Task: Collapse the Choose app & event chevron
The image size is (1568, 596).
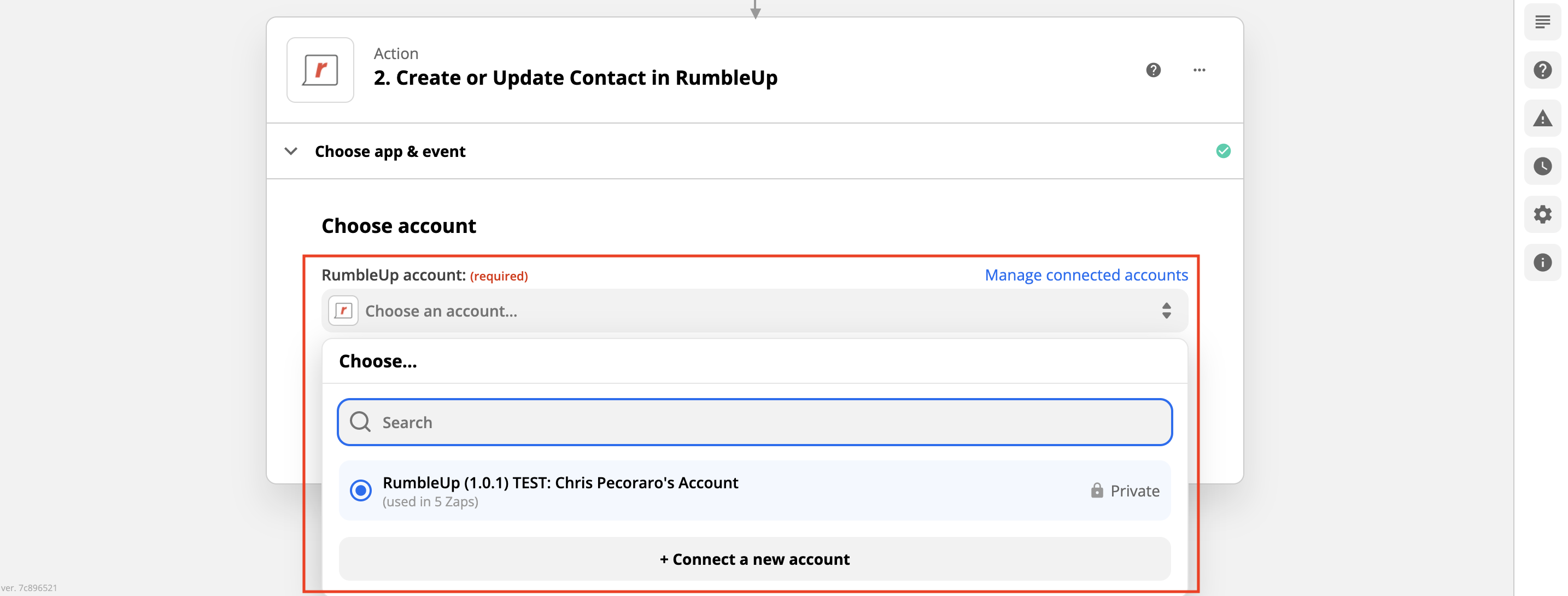Action: [x=291, y=151]
